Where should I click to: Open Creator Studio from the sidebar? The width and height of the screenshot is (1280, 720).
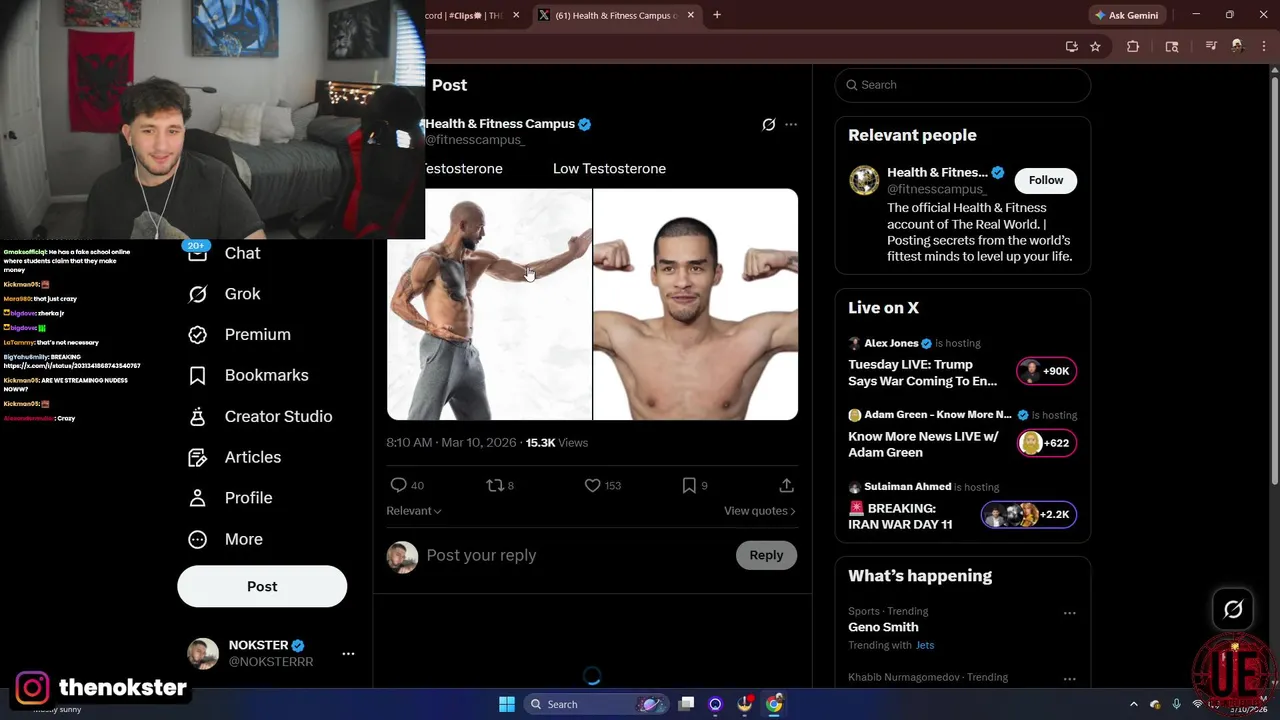261,416
